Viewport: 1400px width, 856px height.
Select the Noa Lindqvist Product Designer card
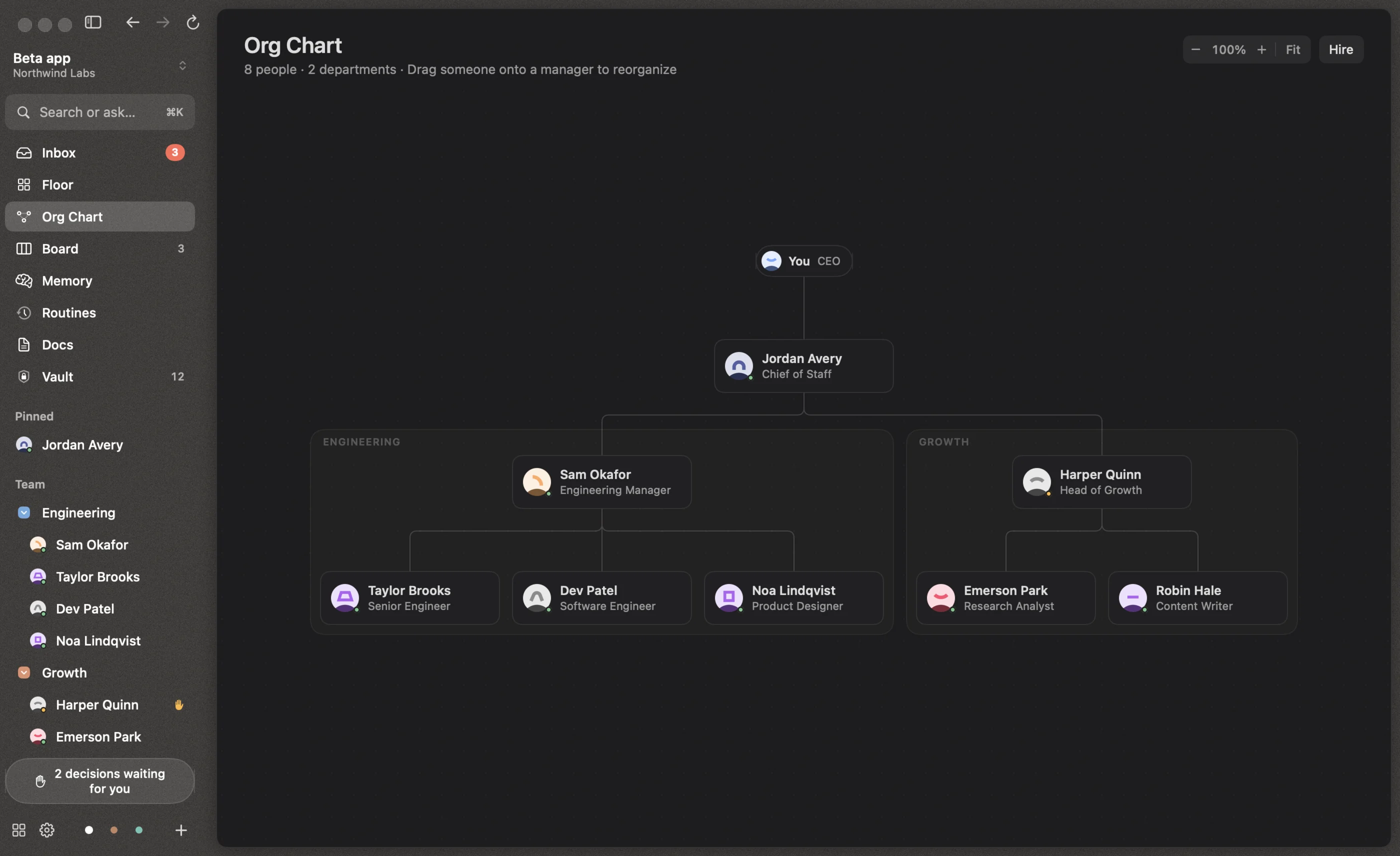pyautogui.click(x=794, y=598)
